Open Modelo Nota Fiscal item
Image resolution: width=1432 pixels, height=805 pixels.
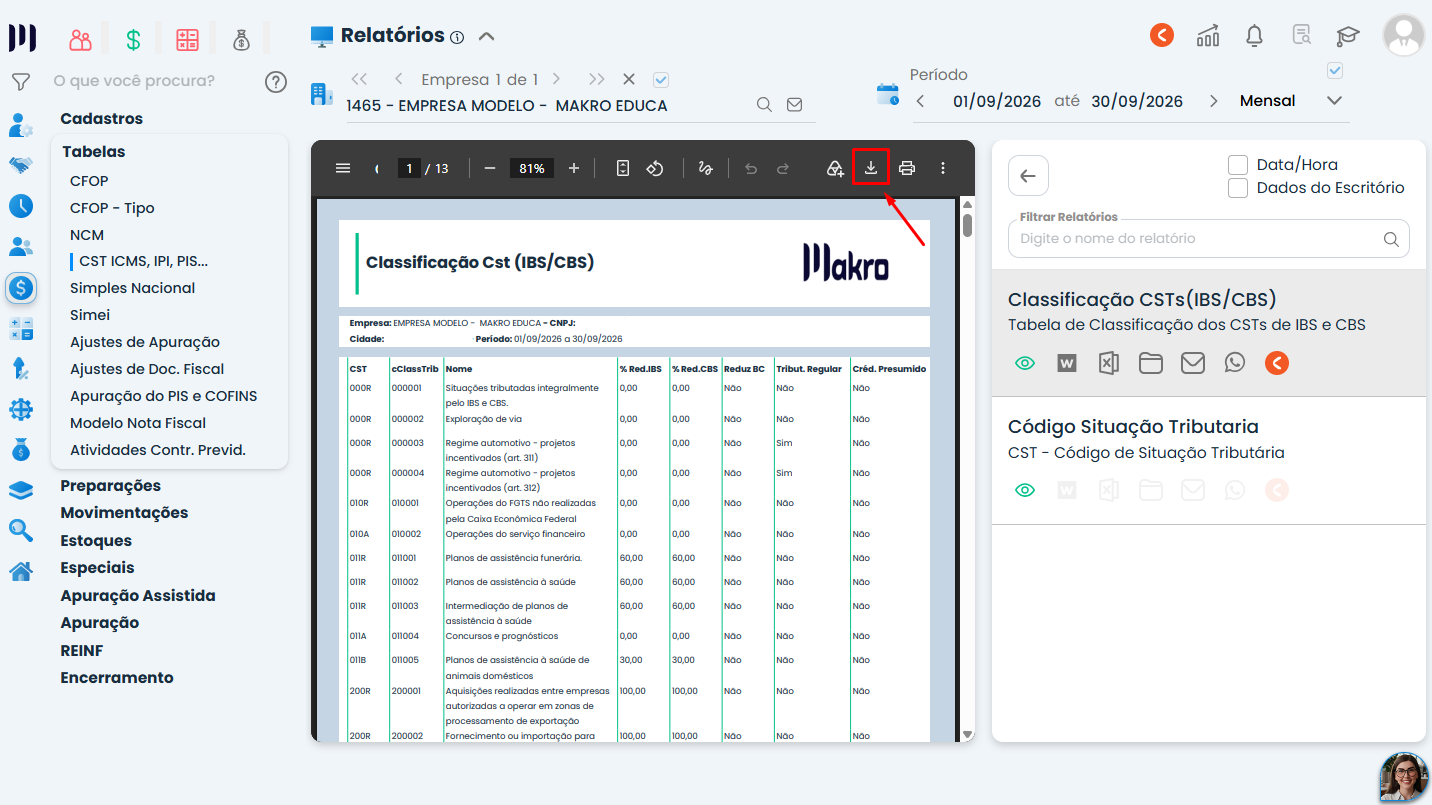138,423
